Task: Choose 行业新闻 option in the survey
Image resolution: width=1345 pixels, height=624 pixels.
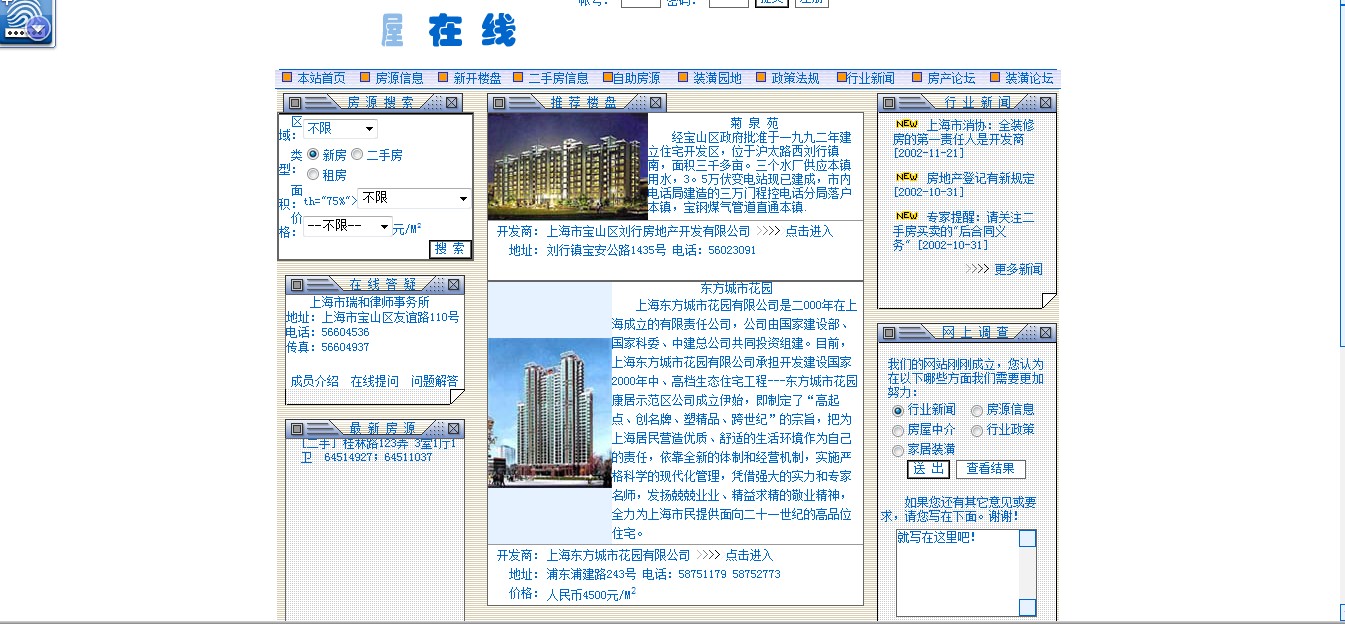Action: point(898,411)
